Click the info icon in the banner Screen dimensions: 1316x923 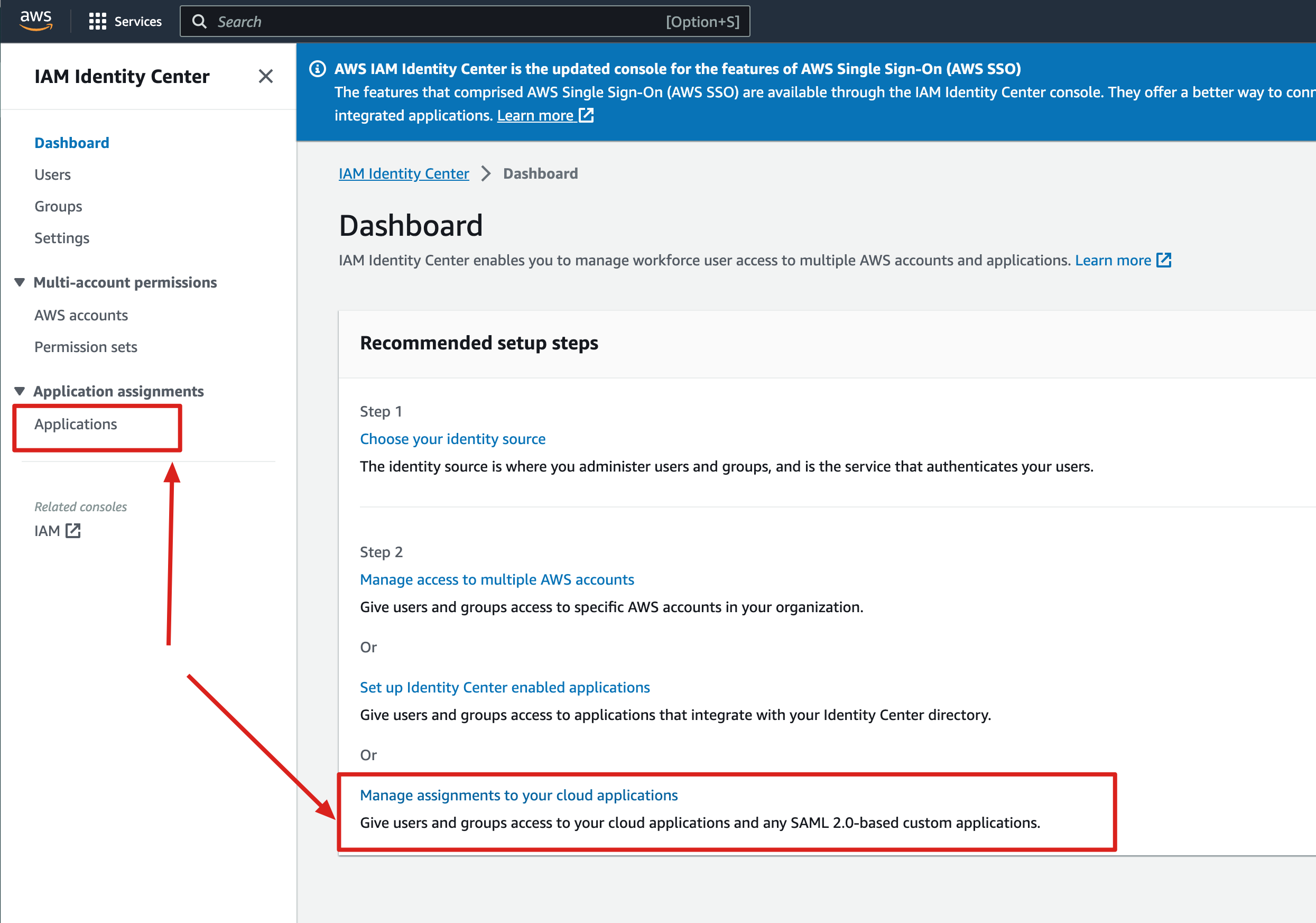(x=318, y=69)
